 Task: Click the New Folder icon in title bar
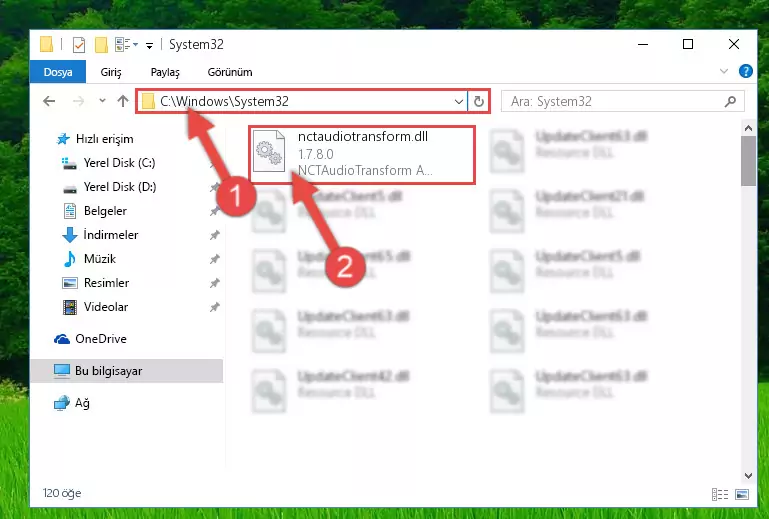(101, 45)
